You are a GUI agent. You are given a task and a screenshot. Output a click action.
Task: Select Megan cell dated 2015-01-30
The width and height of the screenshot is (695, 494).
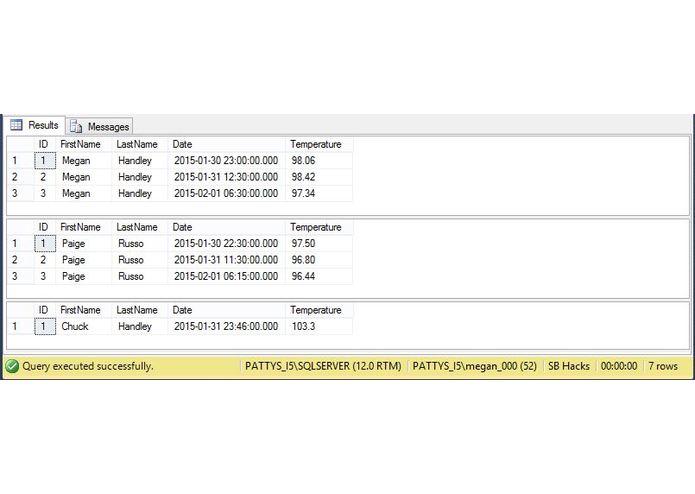pyautogui.click(x=84, y=161)
